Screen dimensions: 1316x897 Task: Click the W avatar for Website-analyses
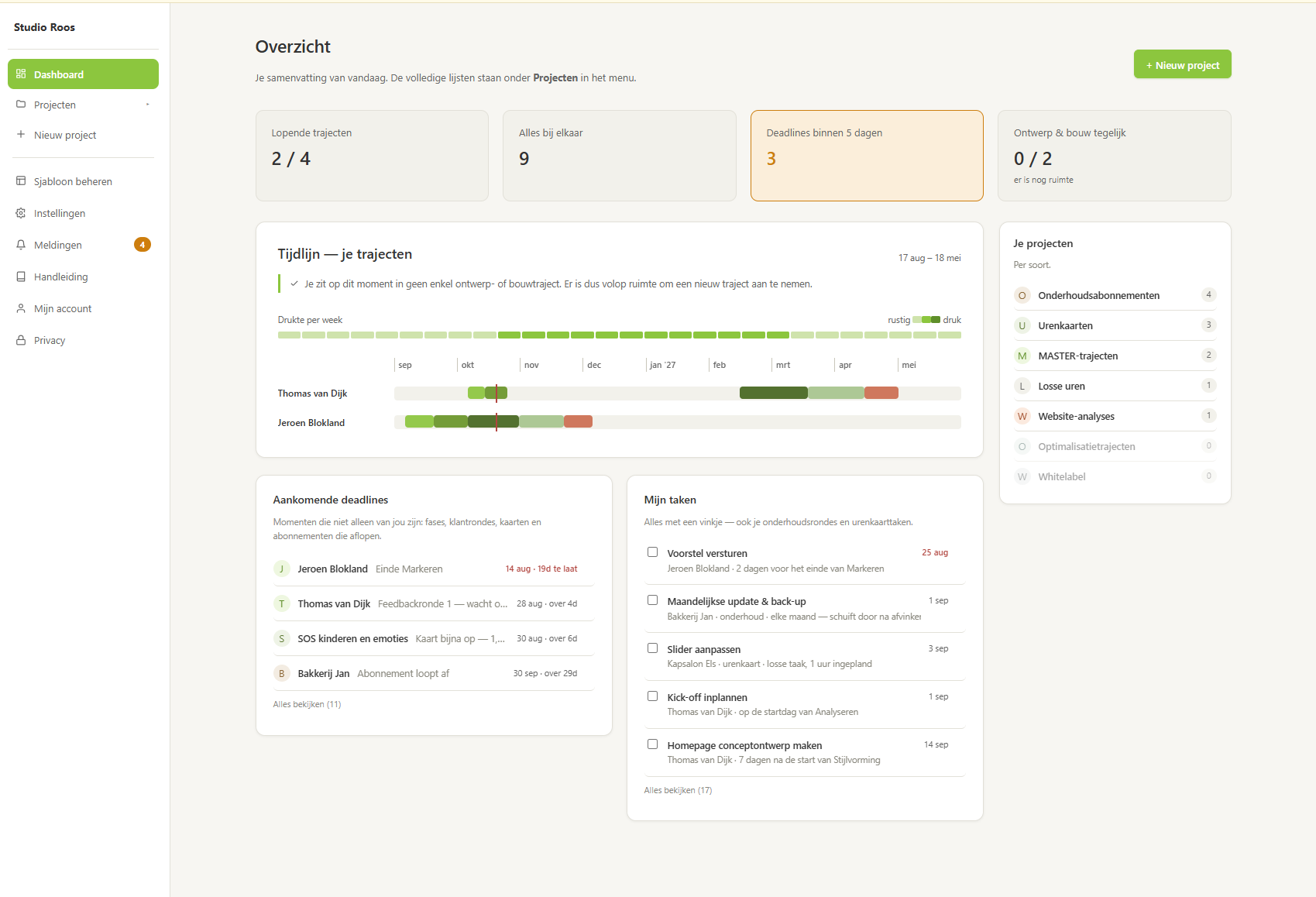tap(1022, 416)
